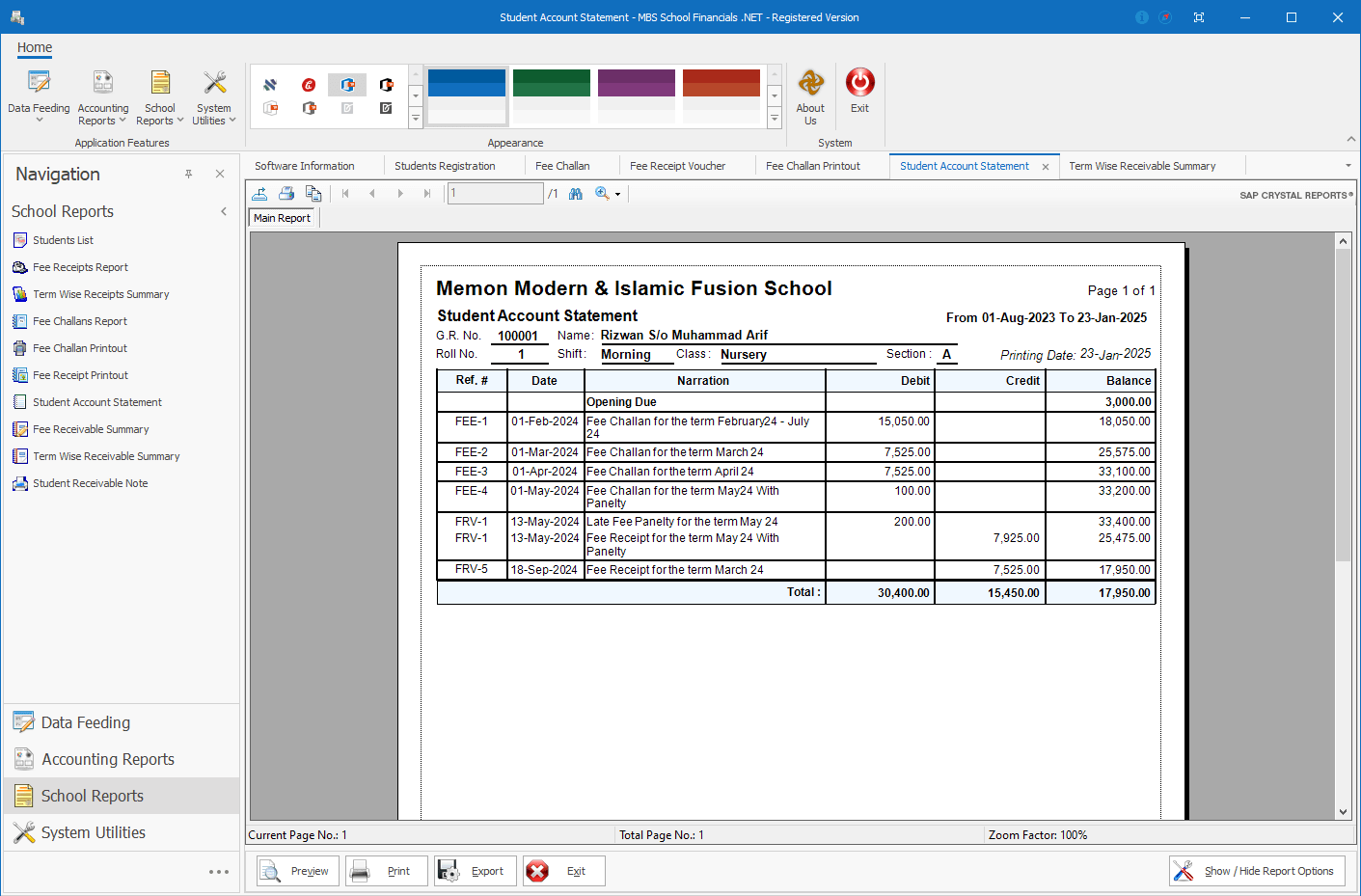Click the copy toolbar icon
This screenshot has width=1361, height=896.
(x=313, y=194)
